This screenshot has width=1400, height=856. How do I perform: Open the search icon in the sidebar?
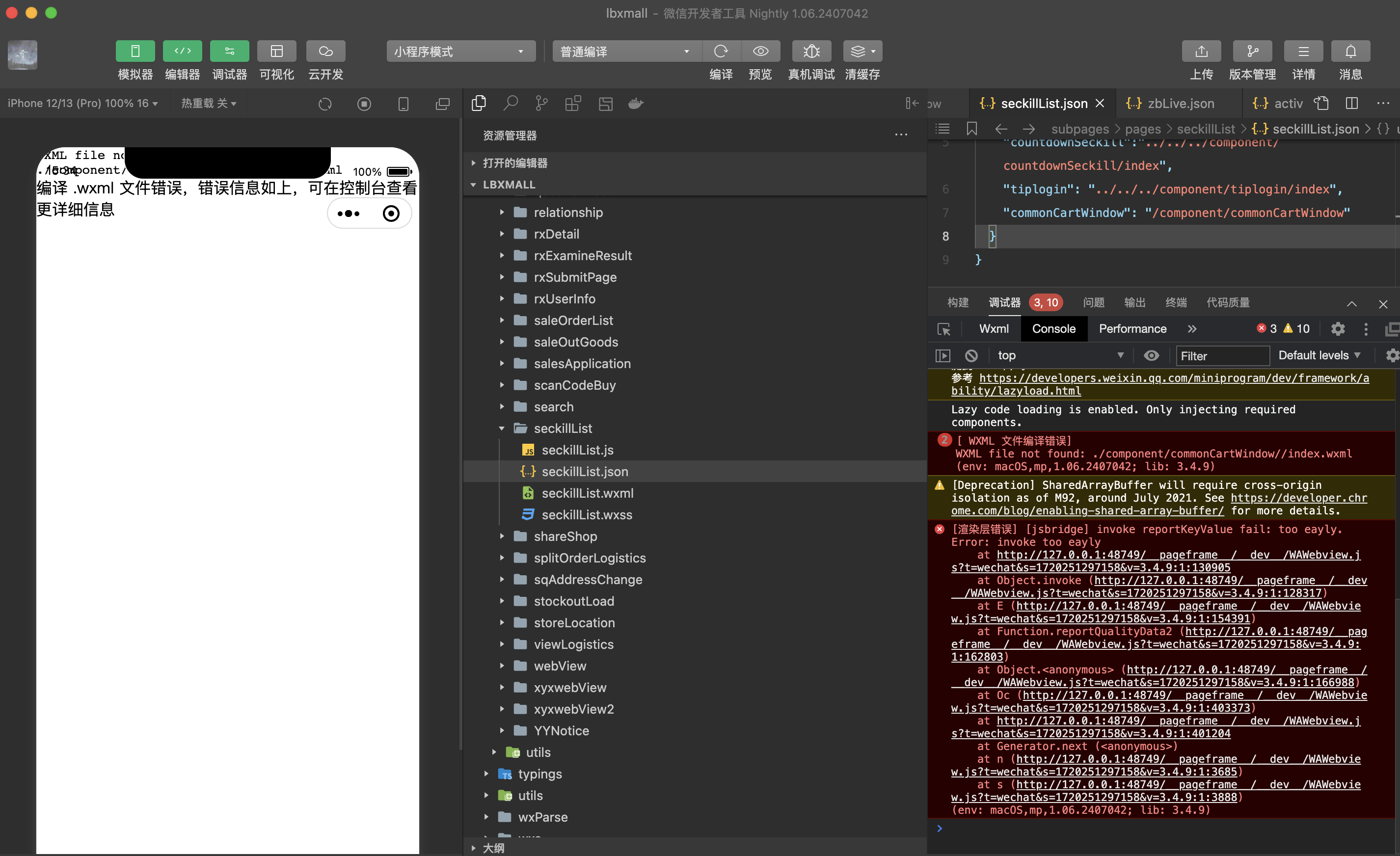pos(510,104)
